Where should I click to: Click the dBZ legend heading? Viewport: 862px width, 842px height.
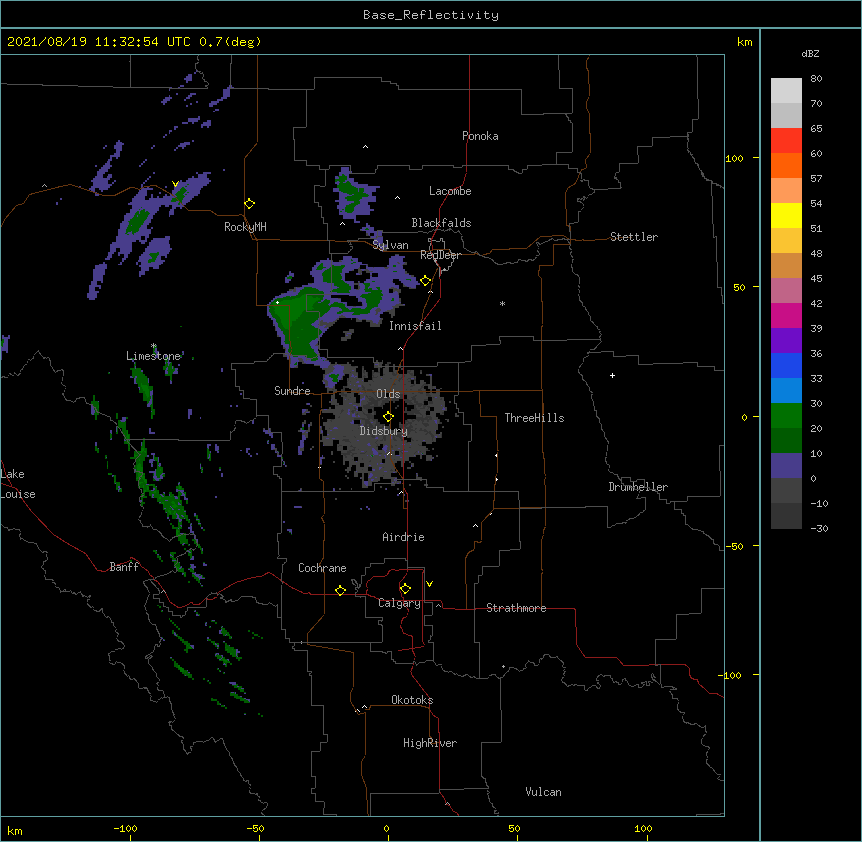tap(810, 54)
